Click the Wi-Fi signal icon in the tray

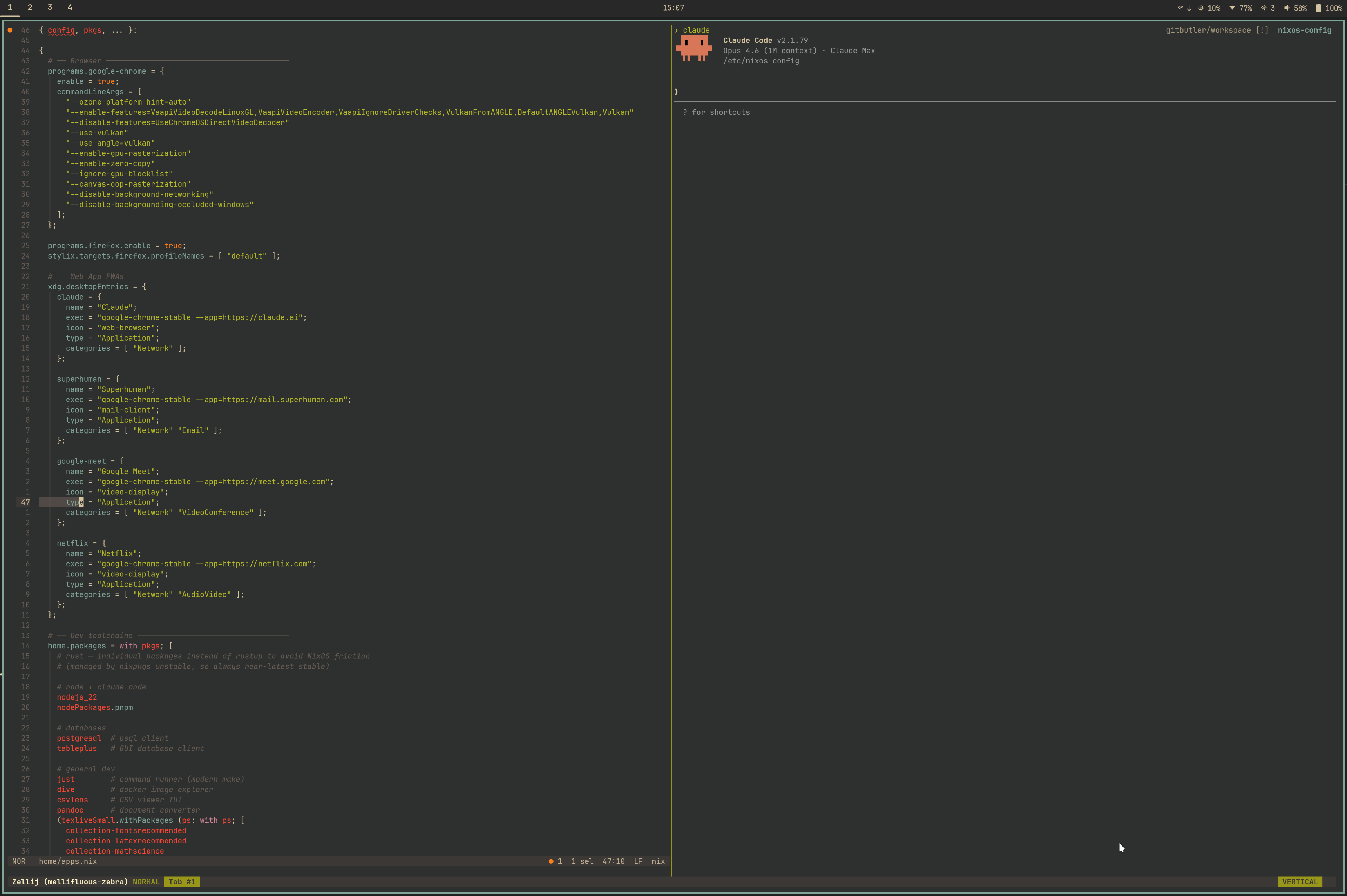[x=1232, y=7]
